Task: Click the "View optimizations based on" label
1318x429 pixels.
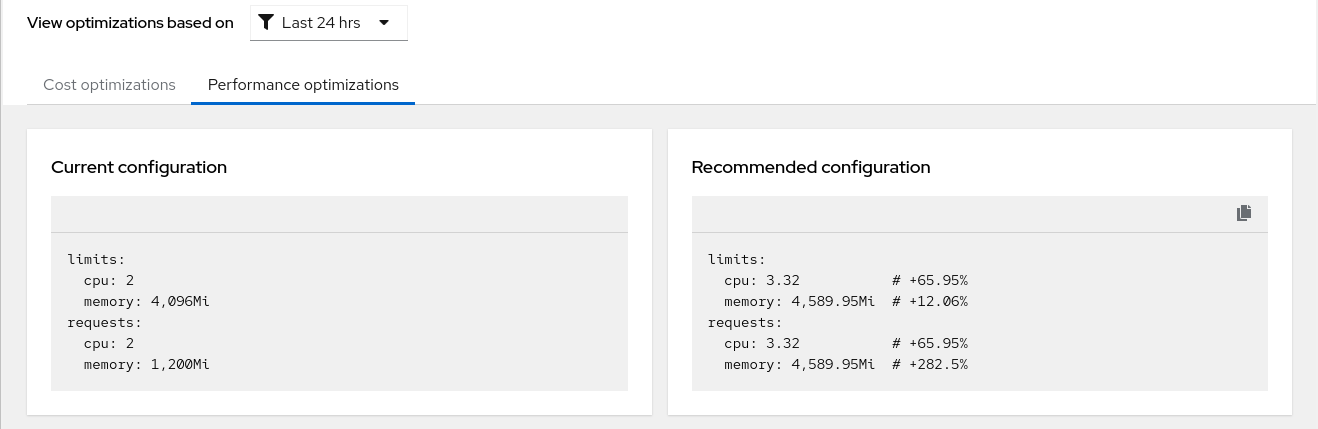Action: (x=130, y=23)
